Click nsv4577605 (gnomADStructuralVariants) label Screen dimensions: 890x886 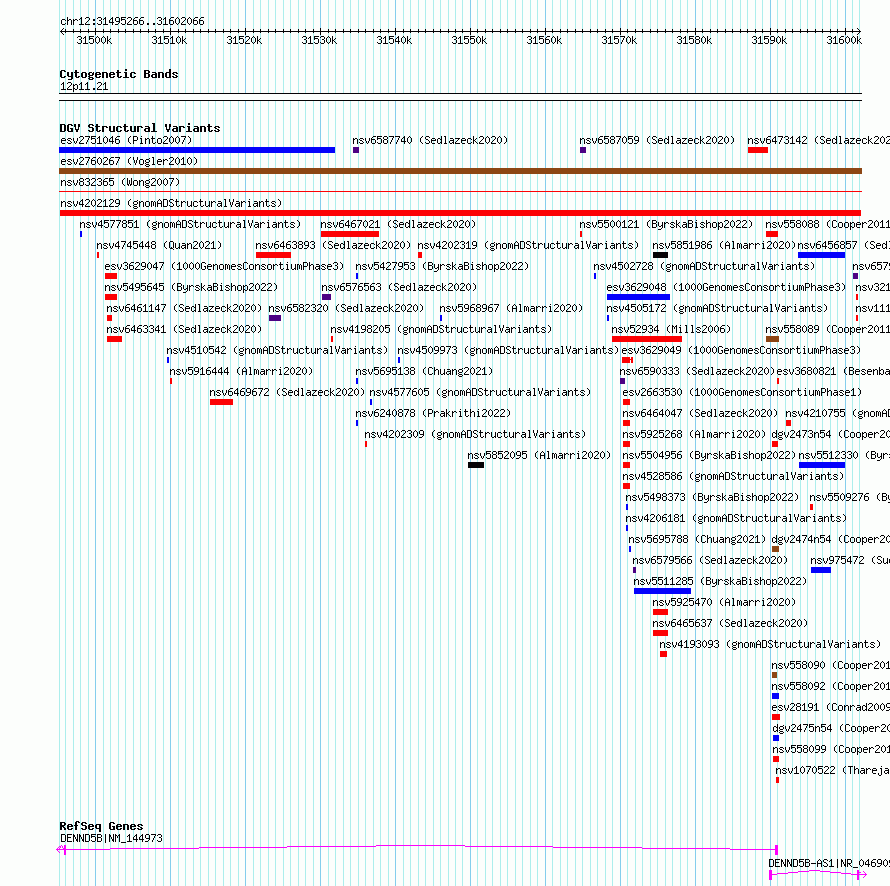click(x=480, y=392)
